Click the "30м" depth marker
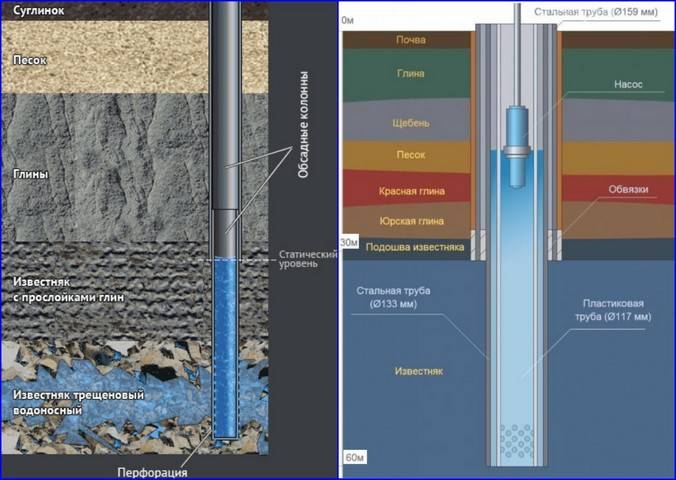 click(x=350, y=243)
